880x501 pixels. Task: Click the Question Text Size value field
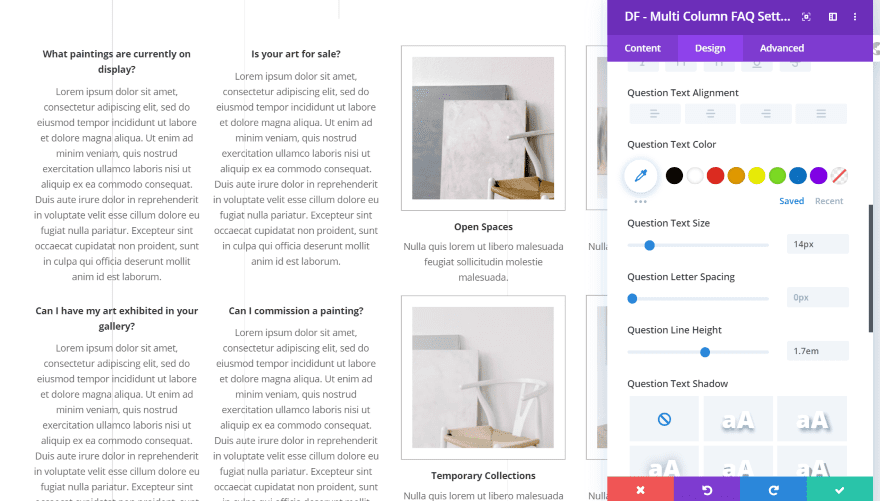click(x=818, y=244)
